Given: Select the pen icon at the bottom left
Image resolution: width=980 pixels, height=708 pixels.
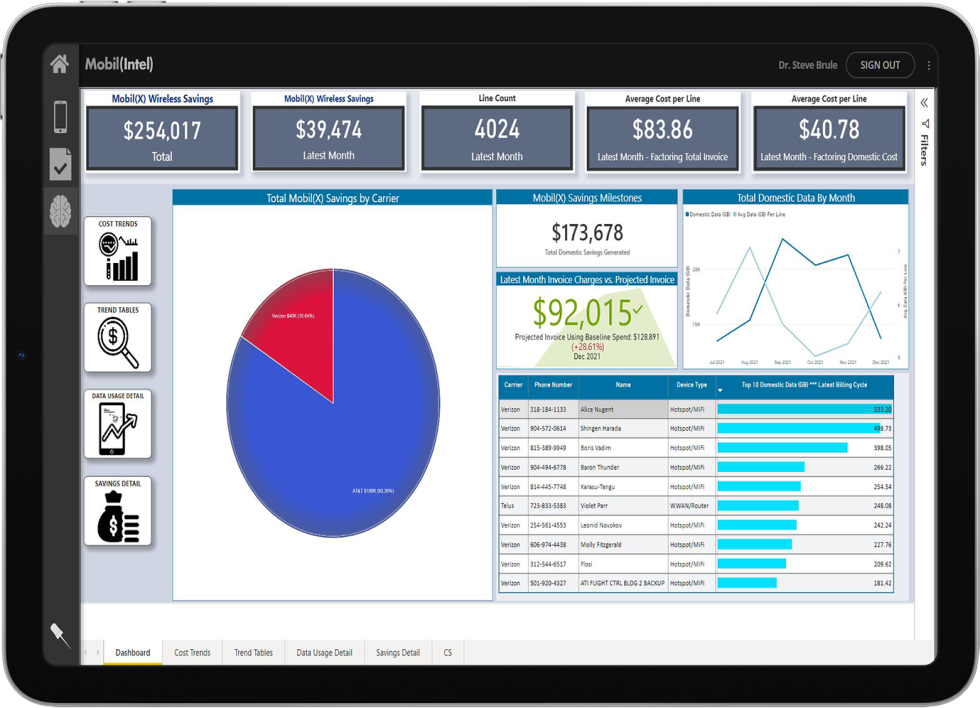Looking at the screenshot, I should (59, 634).
